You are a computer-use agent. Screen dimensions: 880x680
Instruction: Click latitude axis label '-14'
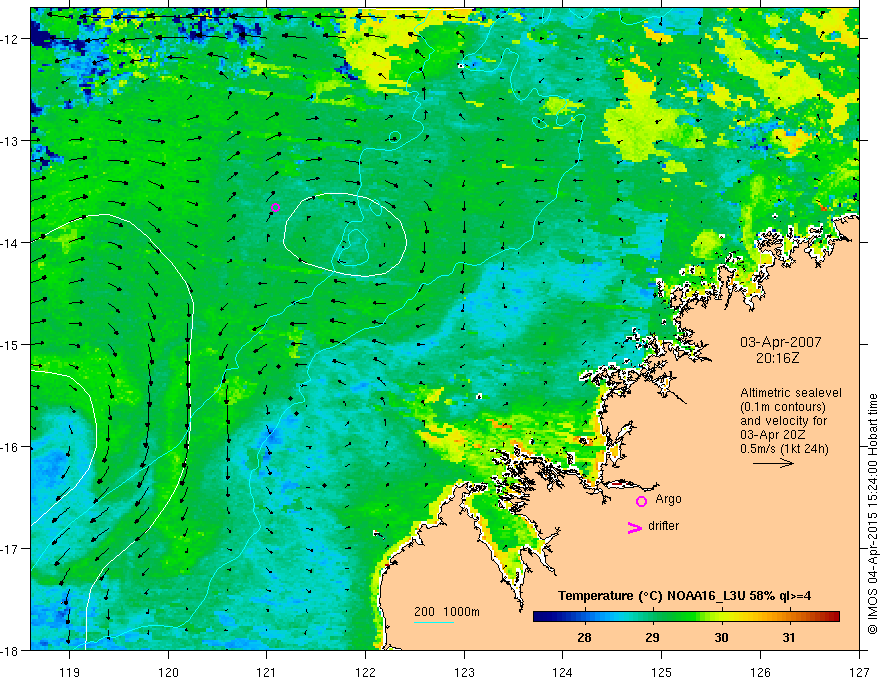click(x=11, y=243)
